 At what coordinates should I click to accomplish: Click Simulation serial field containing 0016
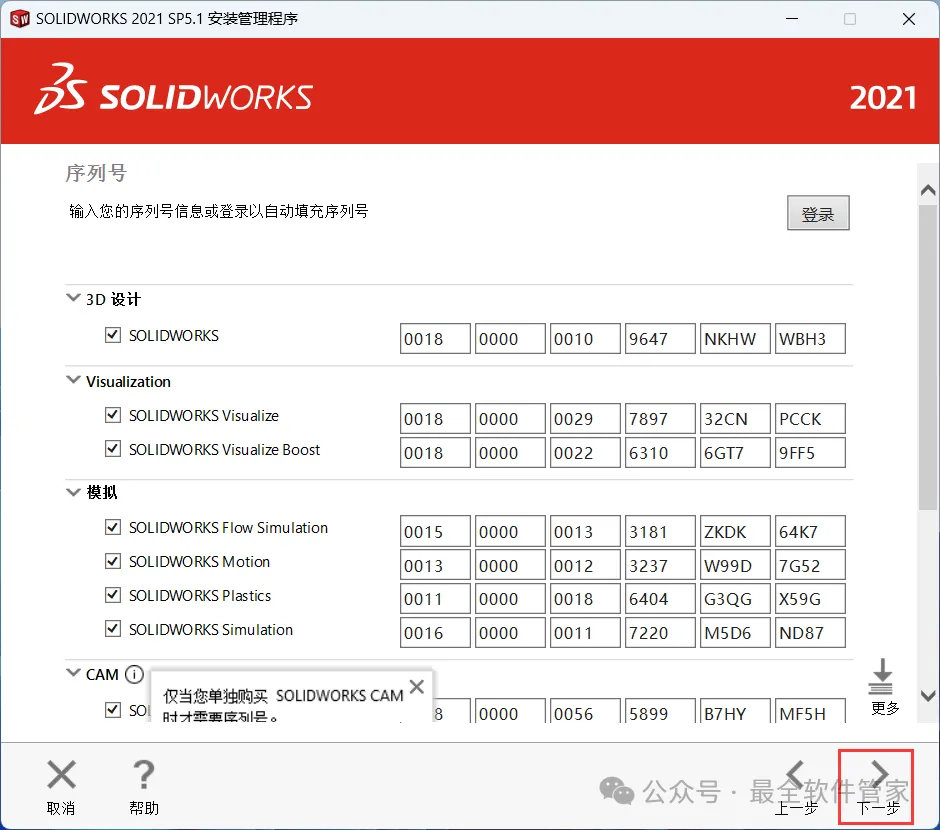(435, 632)
